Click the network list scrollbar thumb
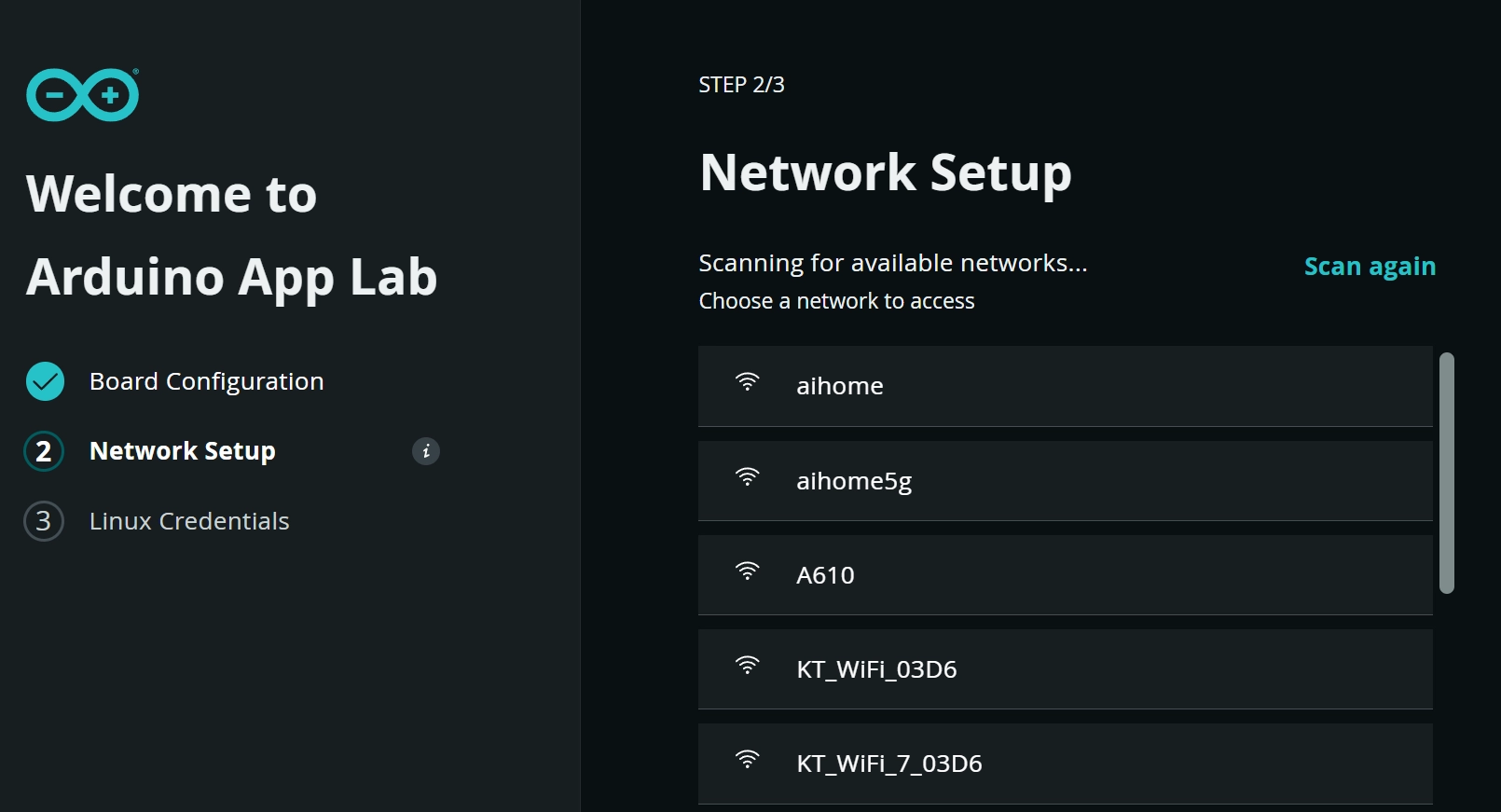The width and height of the screenshot is (1501, 812). coord(1447,473)
